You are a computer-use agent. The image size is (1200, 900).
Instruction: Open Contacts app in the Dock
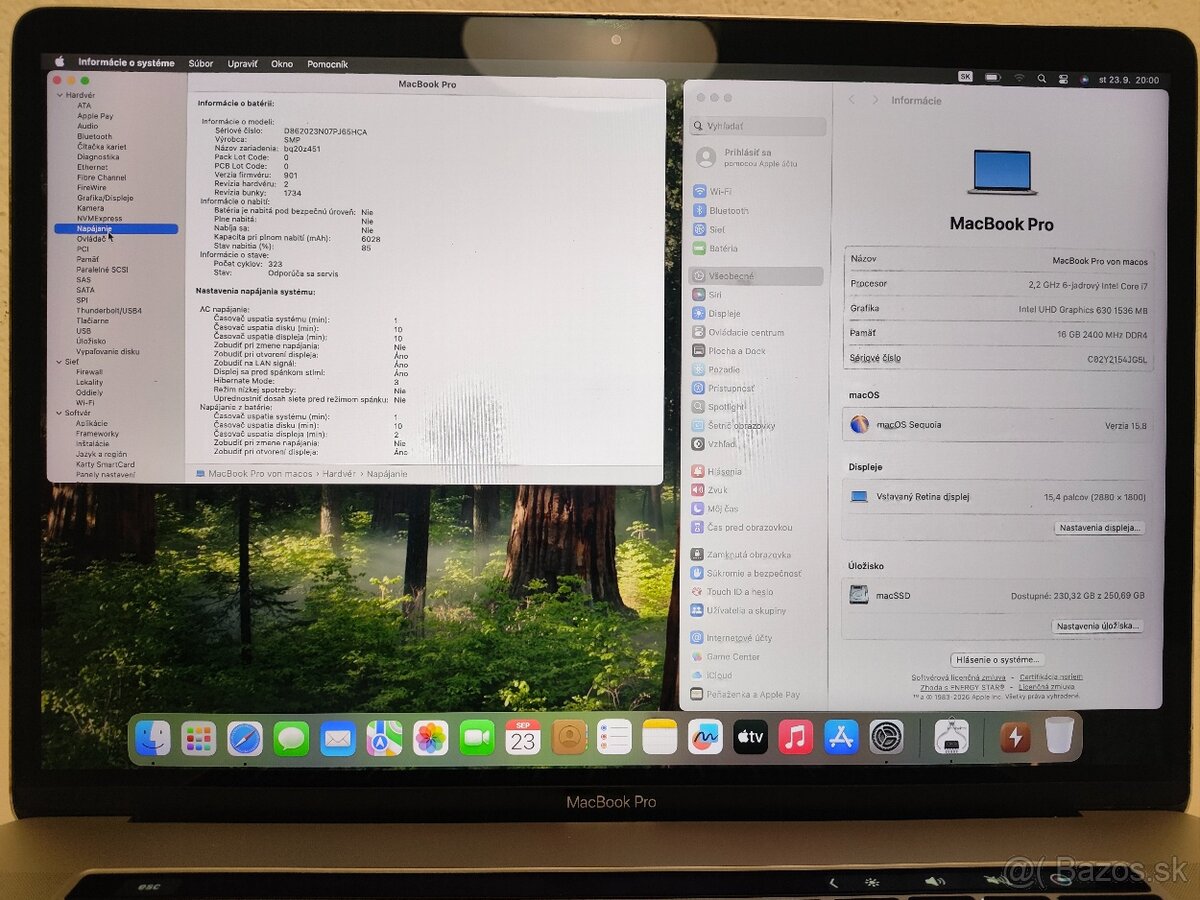(569, 737)
